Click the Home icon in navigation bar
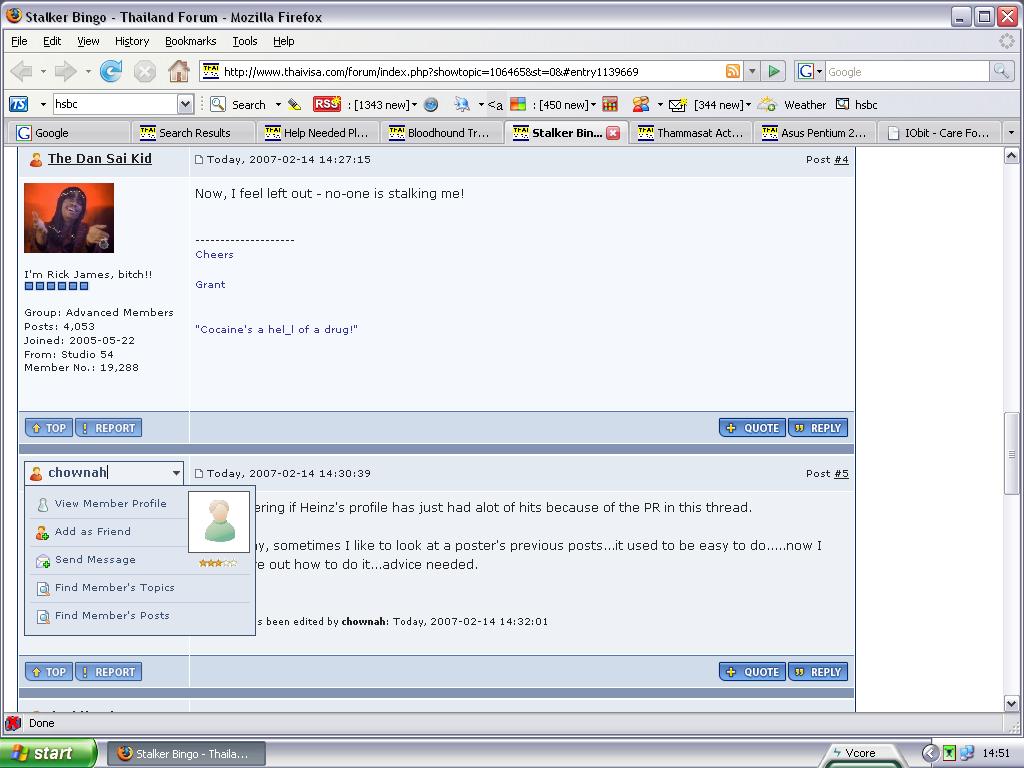 (x=178, y=71)
